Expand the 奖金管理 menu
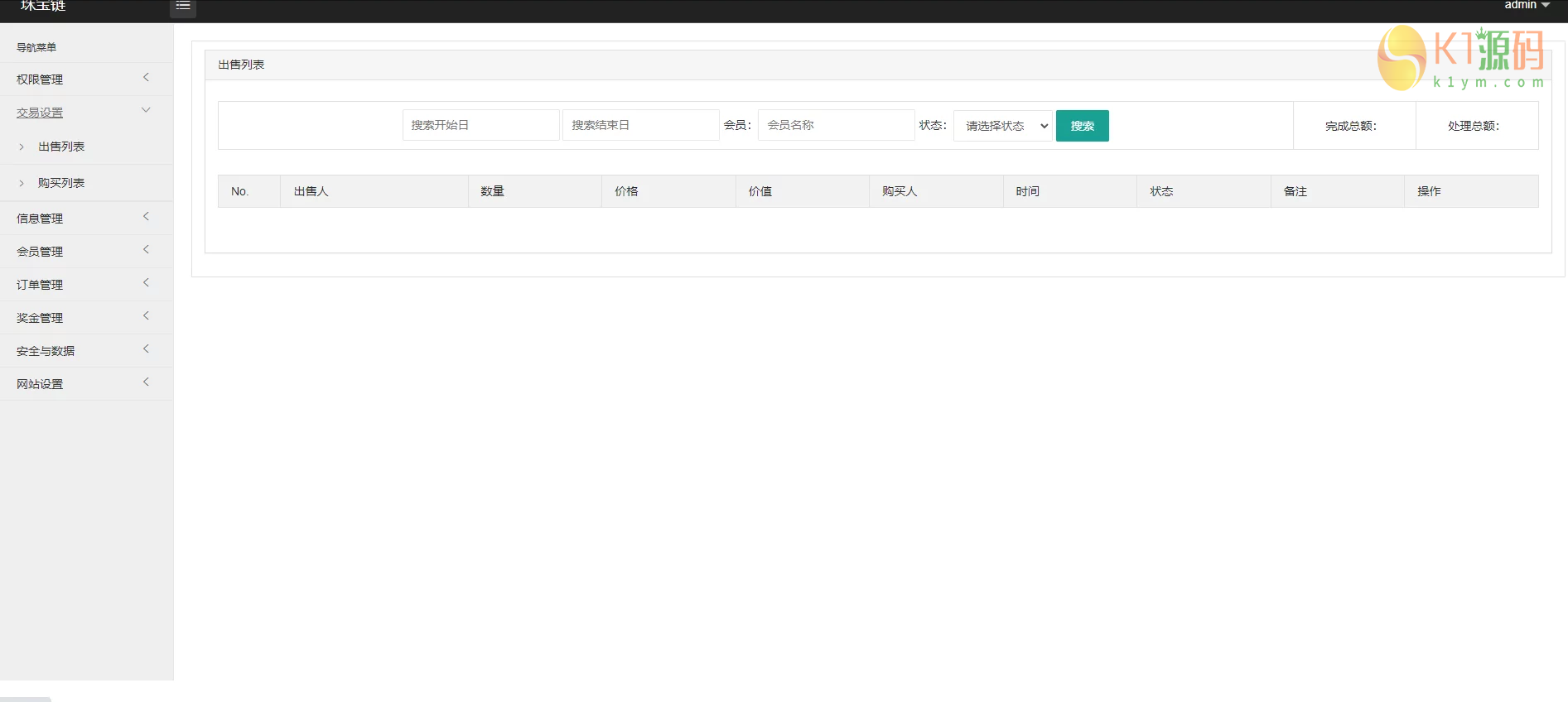The image size is (1568, 702). (x=86, y=318)
